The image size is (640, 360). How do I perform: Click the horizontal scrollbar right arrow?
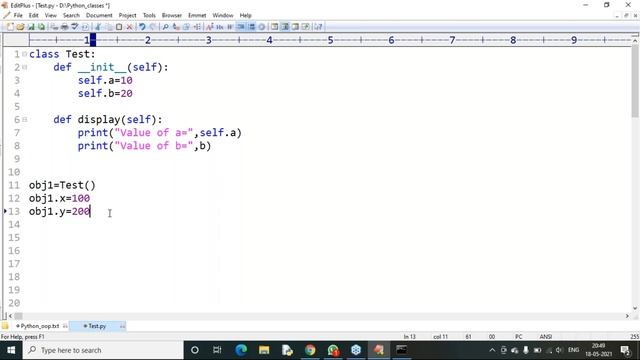pos(627,316)
